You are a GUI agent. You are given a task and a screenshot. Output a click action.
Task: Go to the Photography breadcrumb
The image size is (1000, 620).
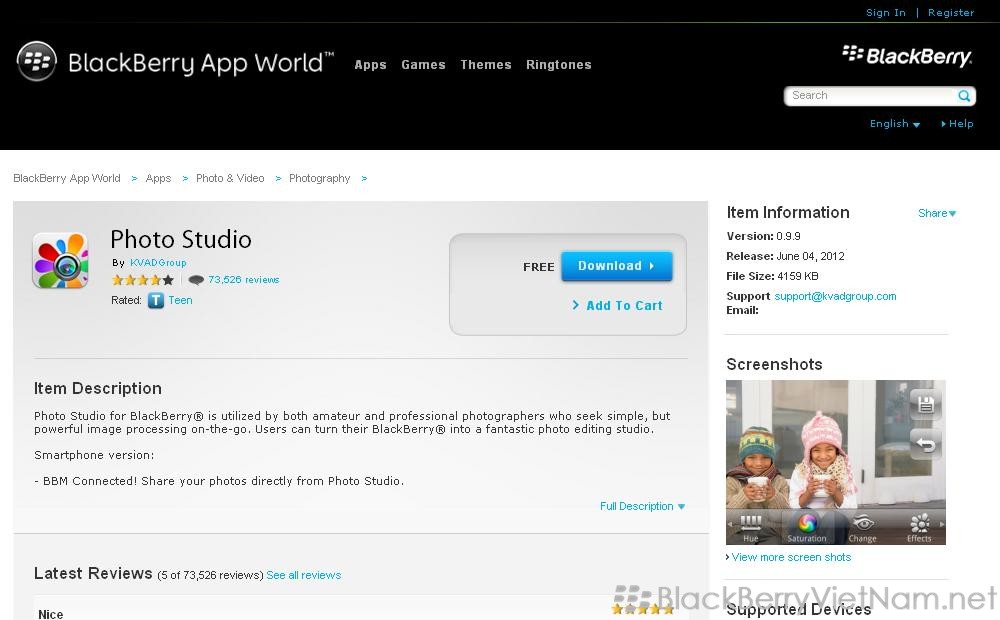(x=320, y=179)
